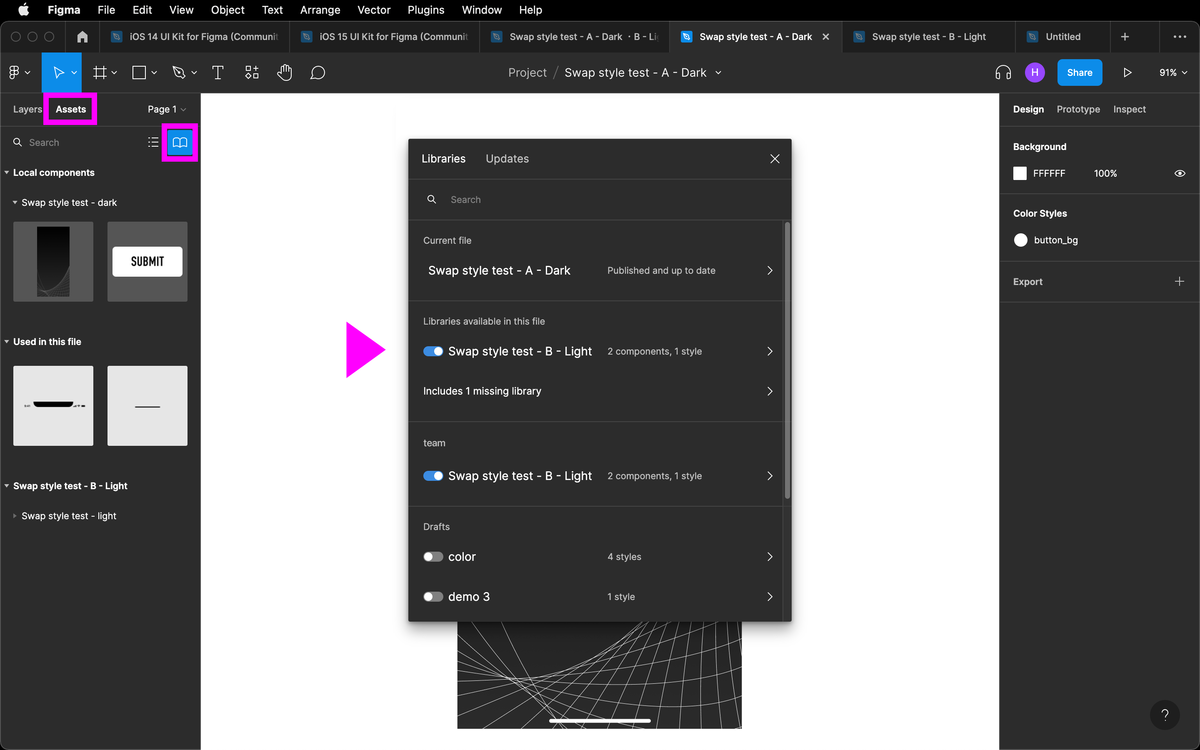Toggle background visibility eye icon
This screenshot has width=1200, height=750.
(1180, 174)
